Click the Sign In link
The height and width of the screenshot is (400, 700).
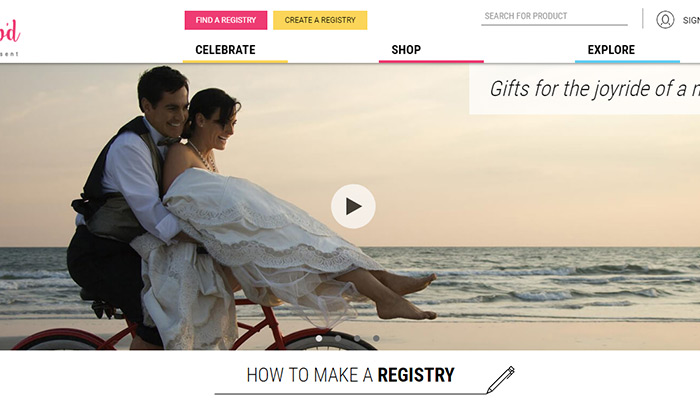click(x=691, y=20)
